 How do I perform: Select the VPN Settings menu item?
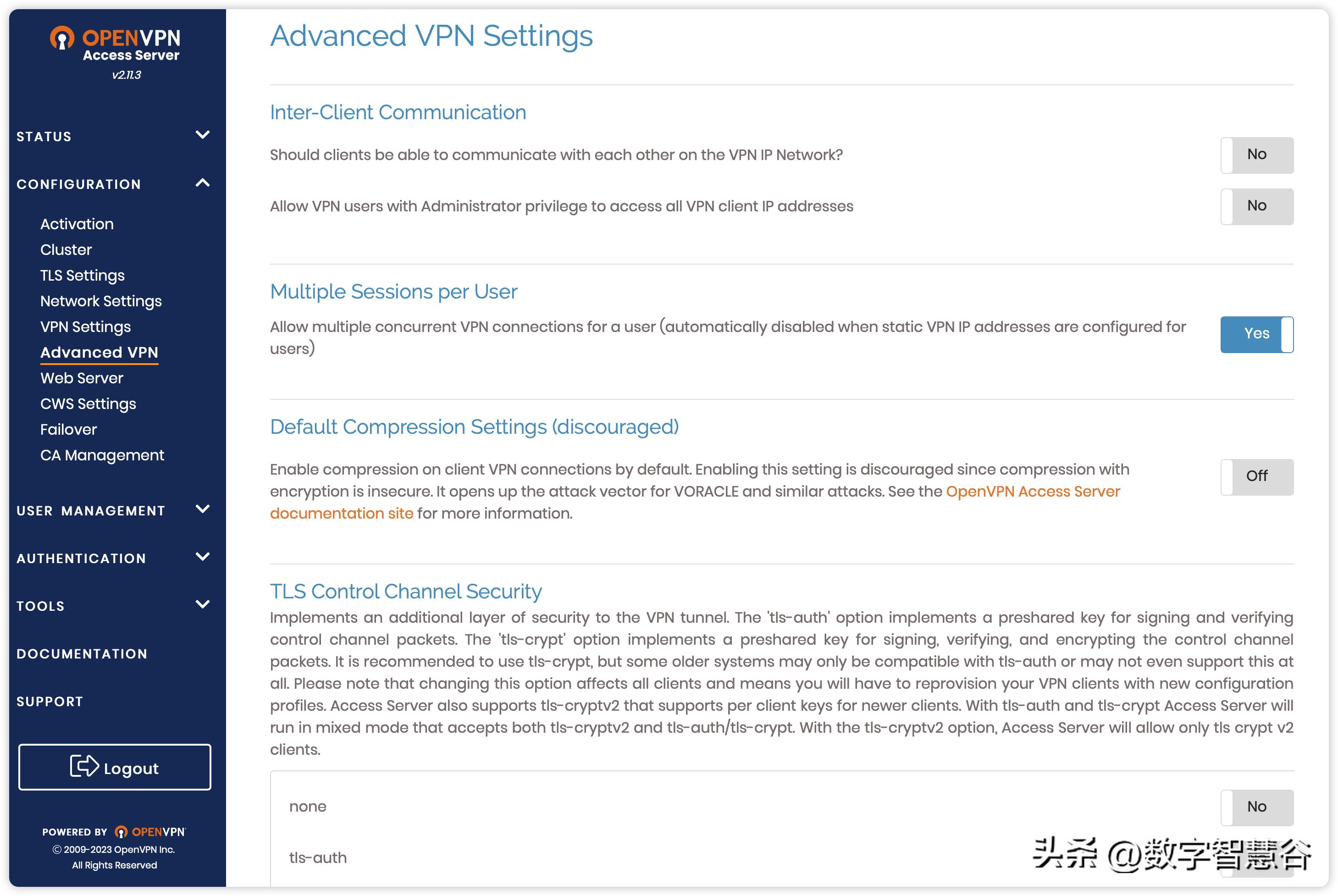85,326
